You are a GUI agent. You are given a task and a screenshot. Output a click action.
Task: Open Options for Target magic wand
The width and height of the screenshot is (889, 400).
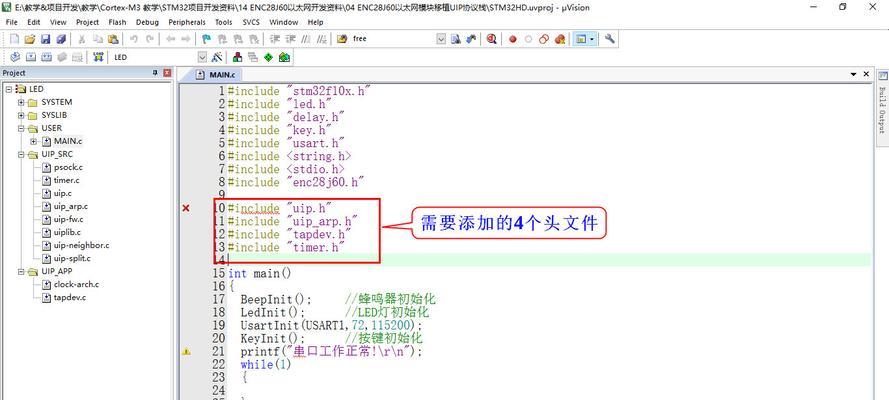tap(217, 57)
